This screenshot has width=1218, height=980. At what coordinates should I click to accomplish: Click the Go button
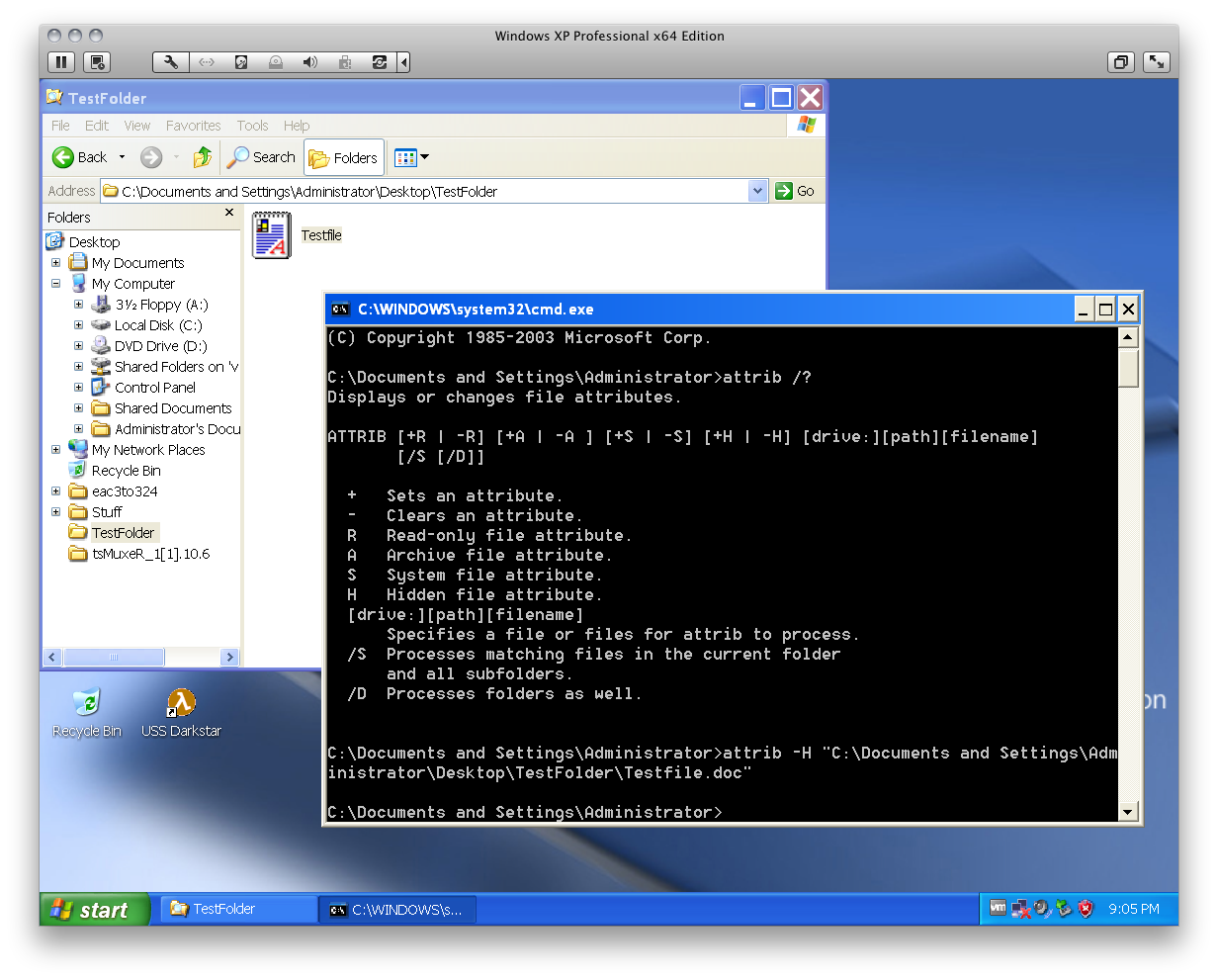click(796, 191)
